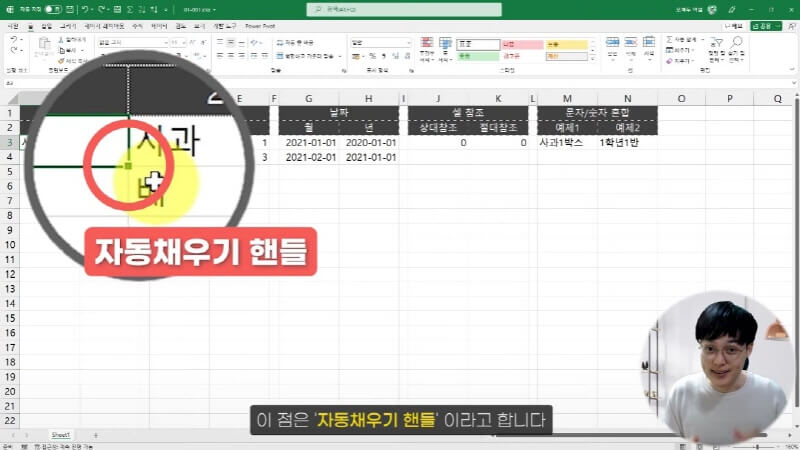The width and height of the screenshot is (800, 450).
Task: Select the yellow 보통 (Neutral) cell style
Action: point(567,44)
